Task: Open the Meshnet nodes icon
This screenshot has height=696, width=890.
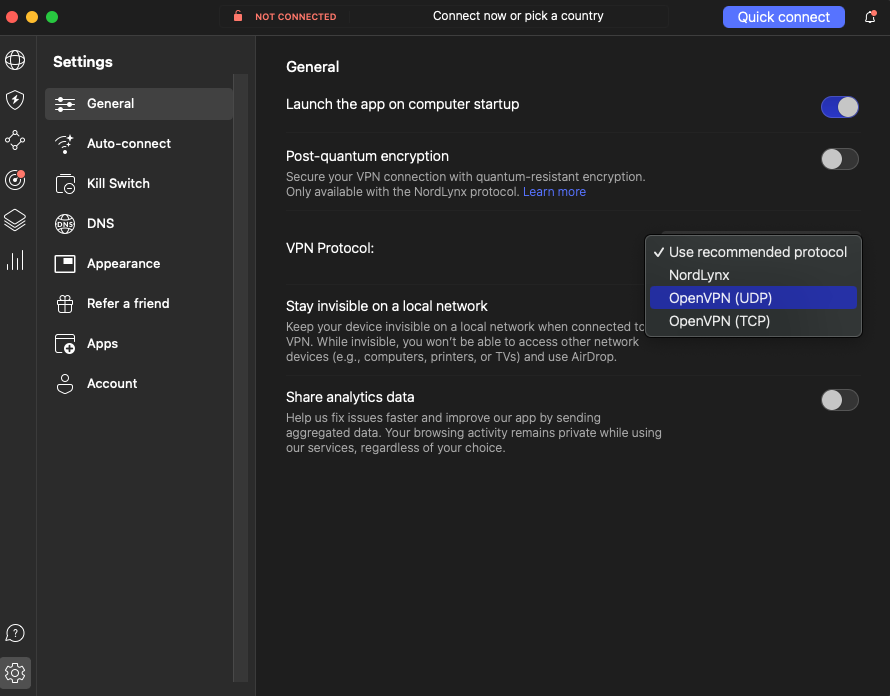Action: pyautogui.click(x=15, y=140)
